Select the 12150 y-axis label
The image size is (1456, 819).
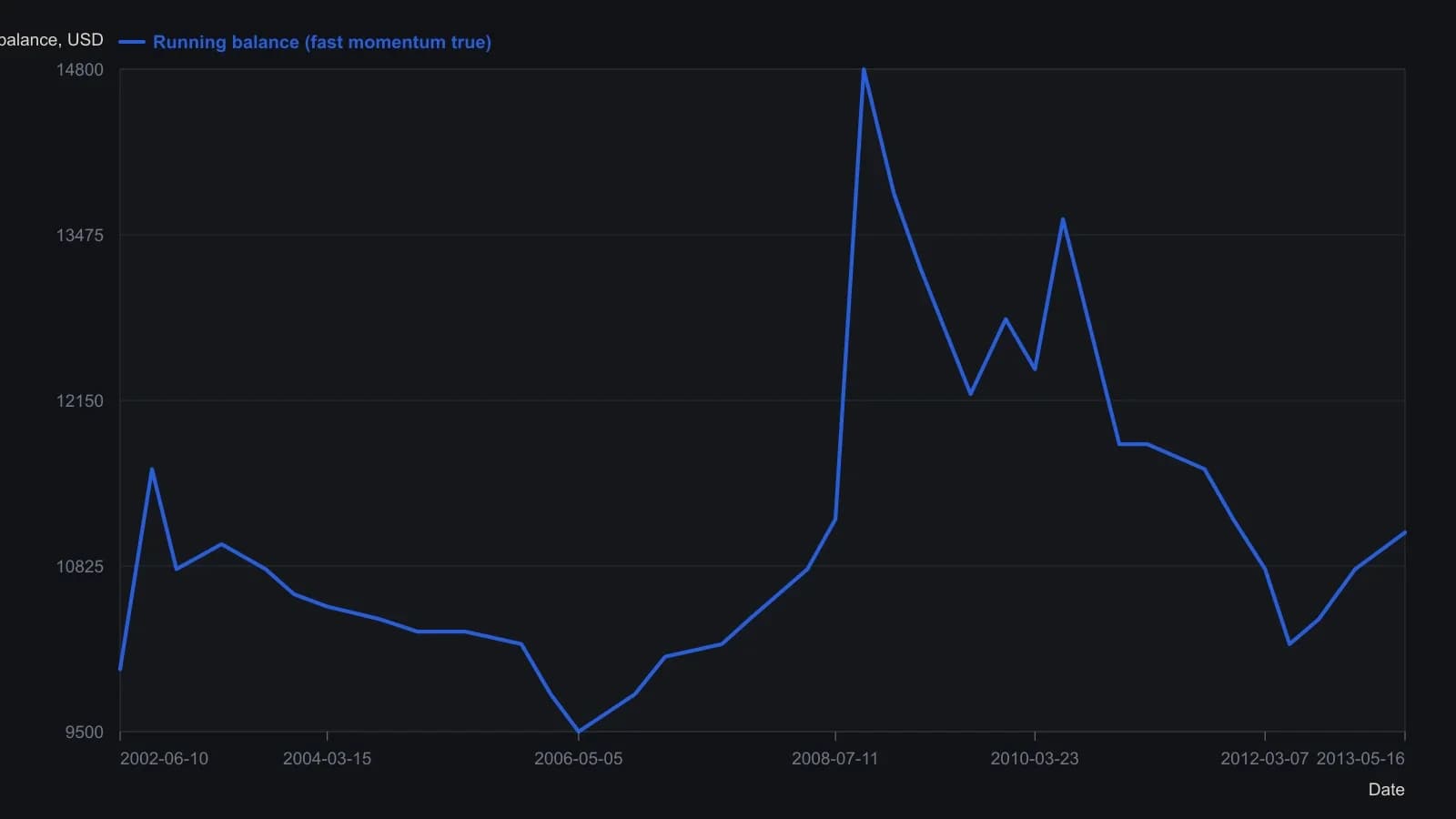(80, 401)
